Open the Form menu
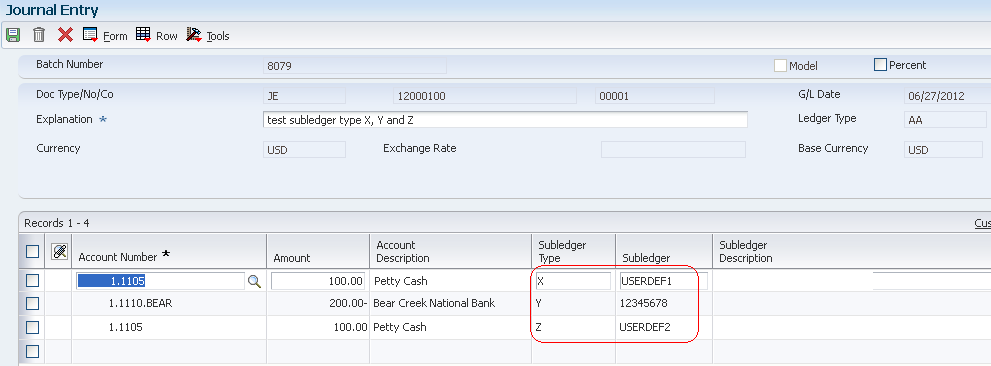The width and height of the screenshot is (991, 366). pyautogui.click(x=115, y=36)
